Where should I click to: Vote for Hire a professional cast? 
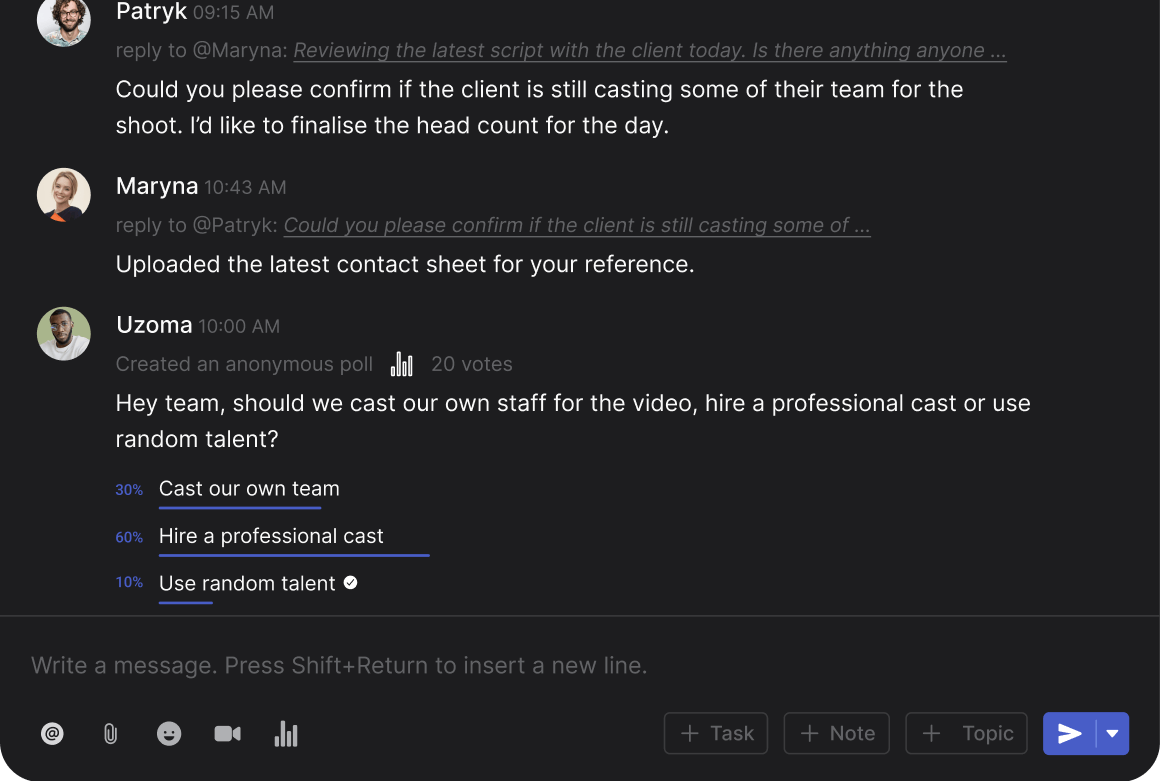point(271,536)
